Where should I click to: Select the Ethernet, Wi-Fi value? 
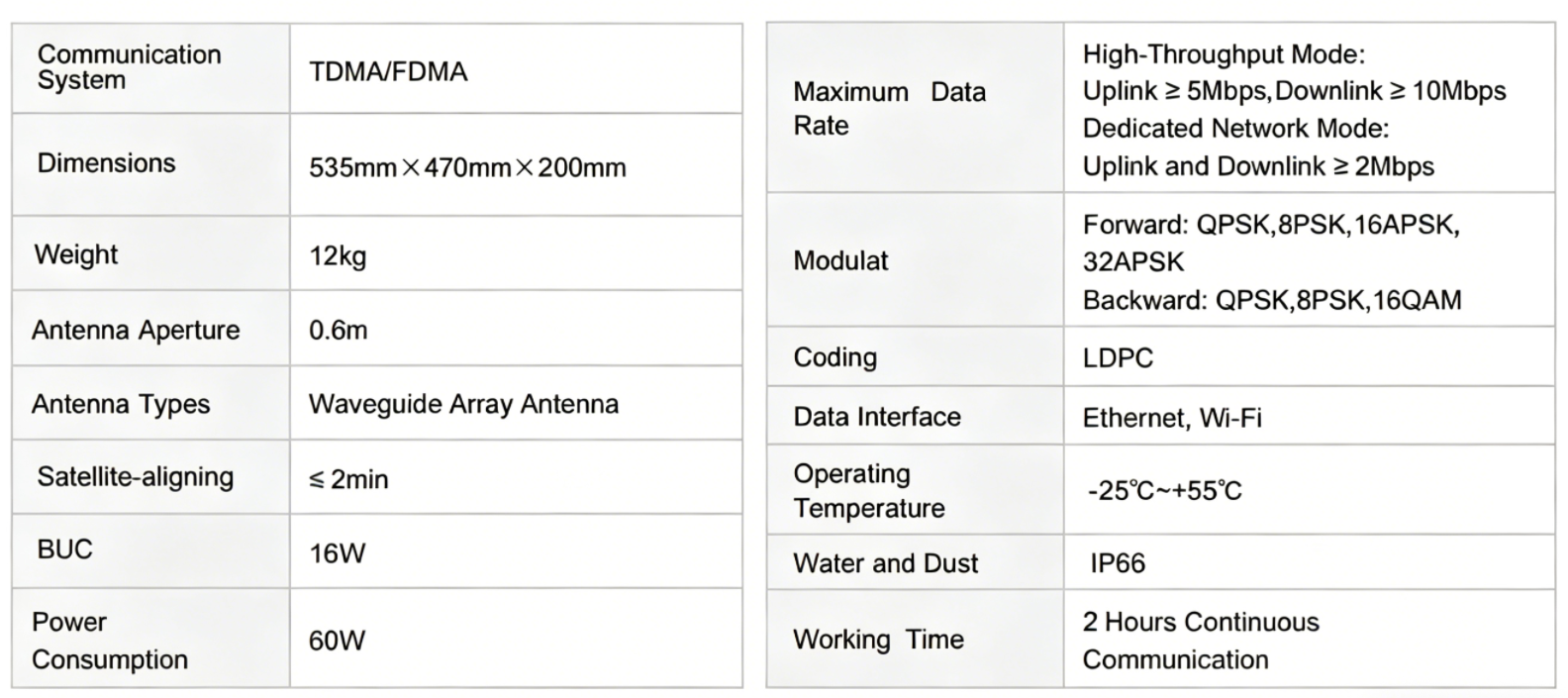tap(1172, 418)
